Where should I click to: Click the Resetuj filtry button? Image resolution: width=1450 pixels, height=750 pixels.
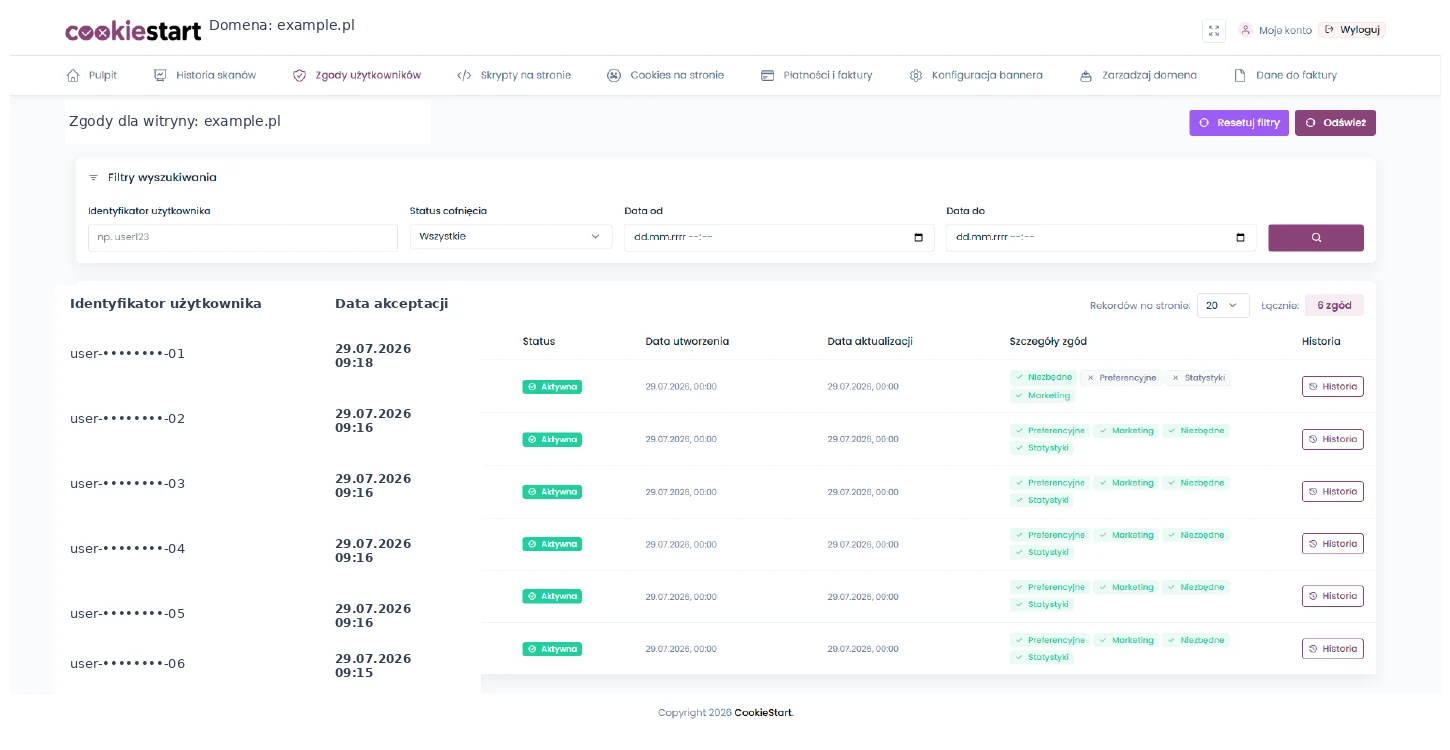click(x=1239, y=123)
